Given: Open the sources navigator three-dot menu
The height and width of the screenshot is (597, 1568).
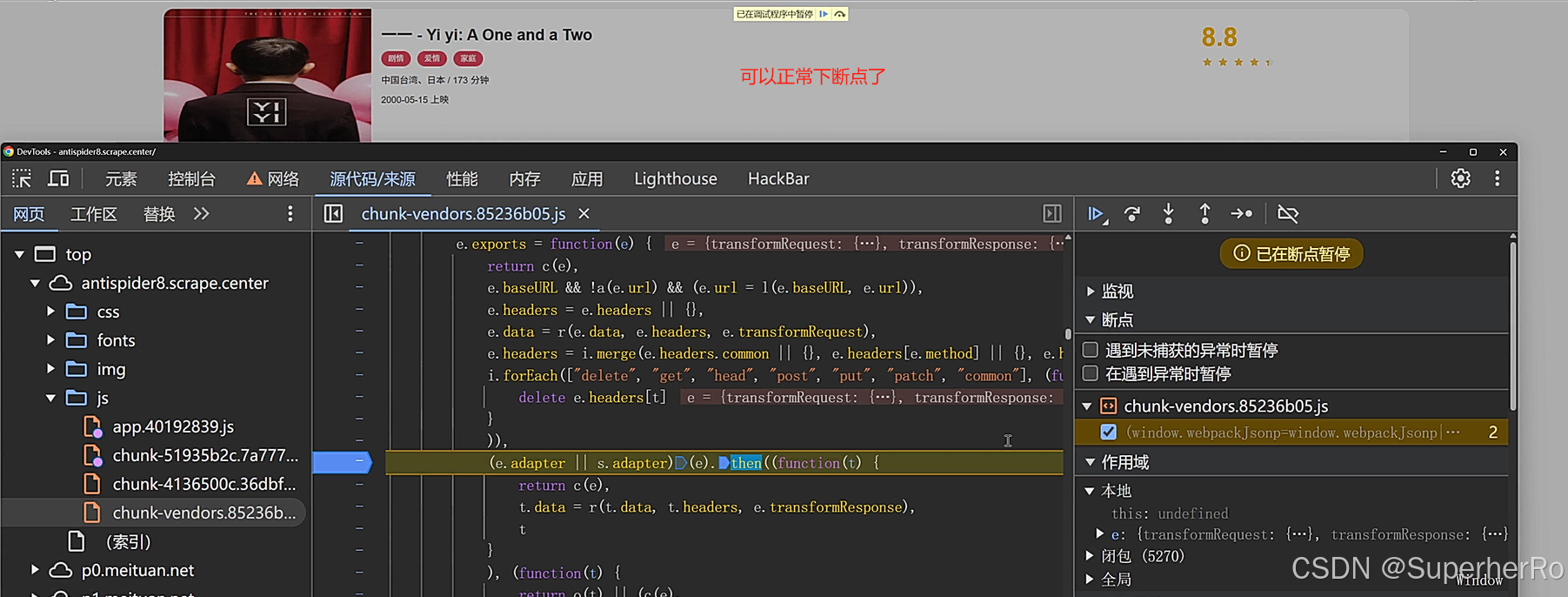Looking at the screenshot, I should coord(290,214).
